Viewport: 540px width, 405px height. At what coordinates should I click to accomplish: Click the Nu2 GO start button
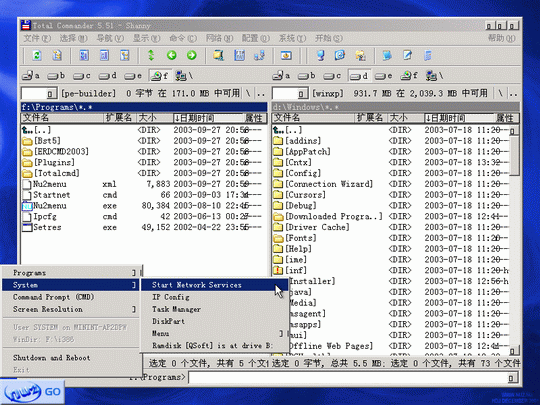tap(32, 392)
